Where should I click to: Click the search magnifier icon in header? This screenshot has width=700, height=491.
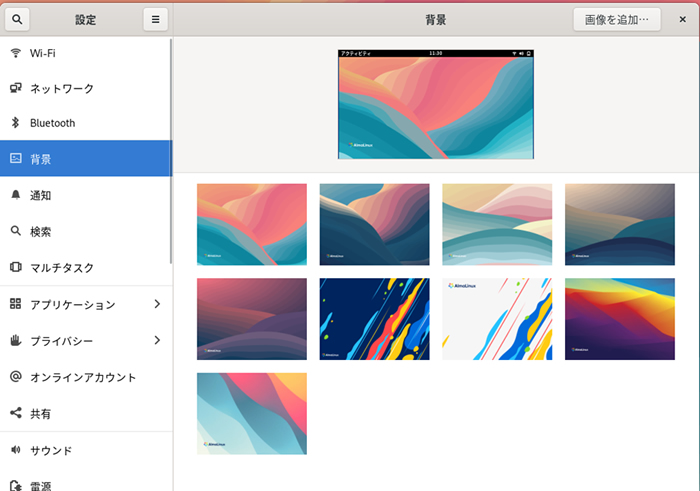point(18,19)
